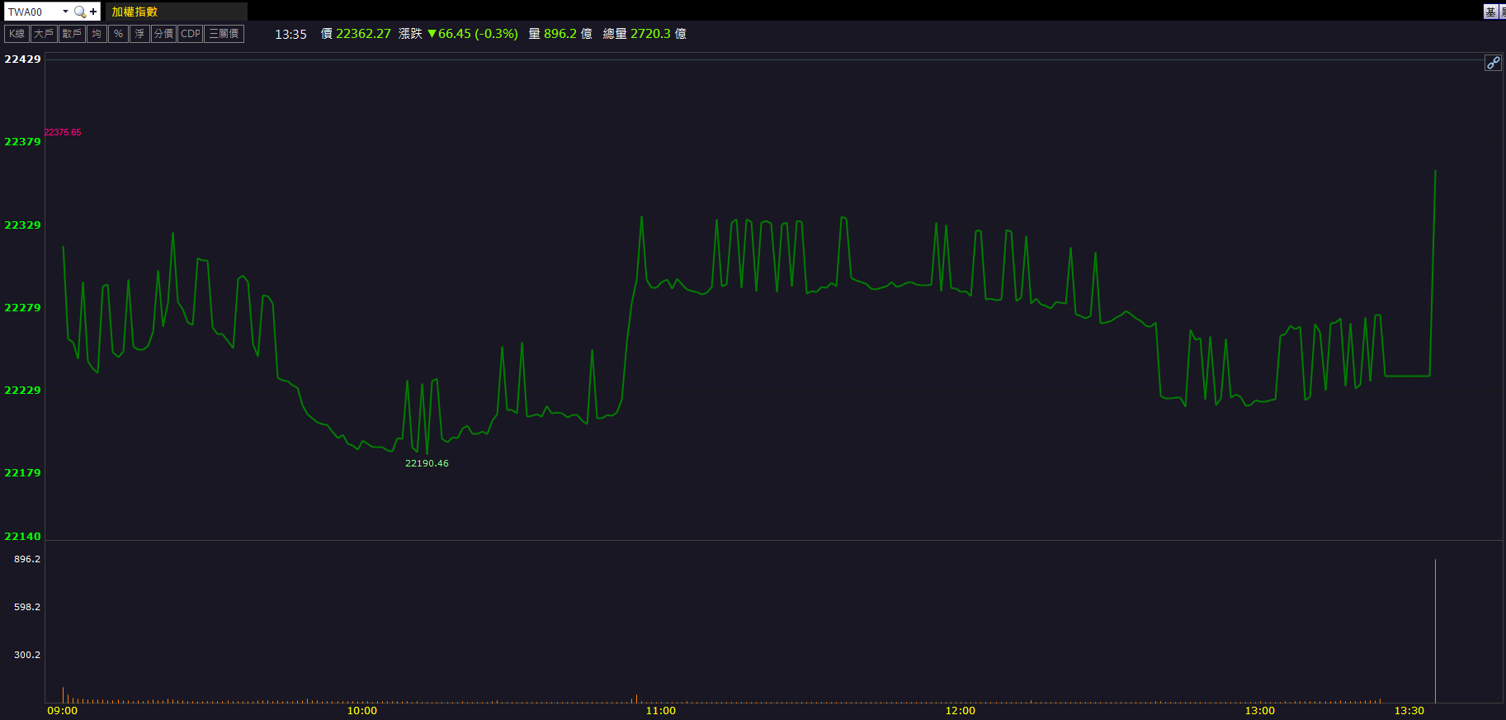
Task: Click the 基 button at top right
Action: pos(1490,12)
